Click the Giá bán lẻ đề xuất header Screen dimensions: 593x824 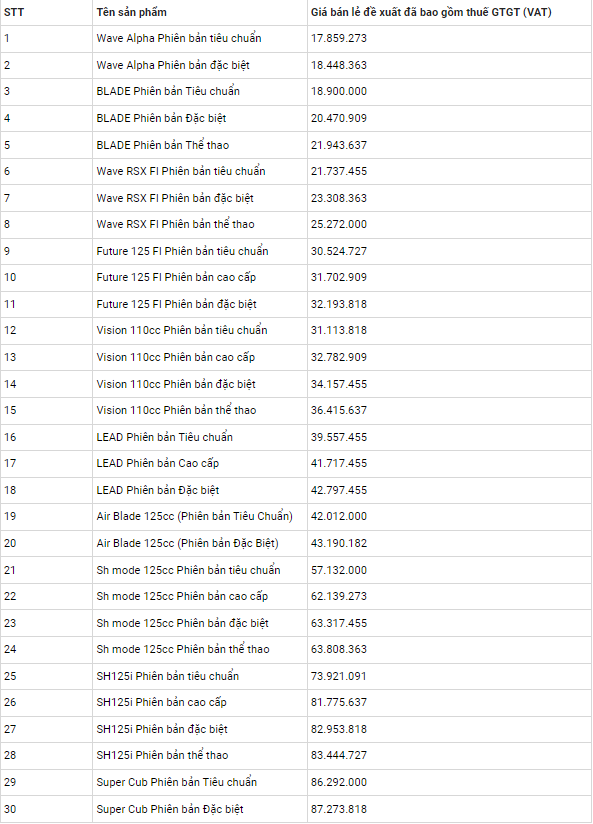pos(431,12)
